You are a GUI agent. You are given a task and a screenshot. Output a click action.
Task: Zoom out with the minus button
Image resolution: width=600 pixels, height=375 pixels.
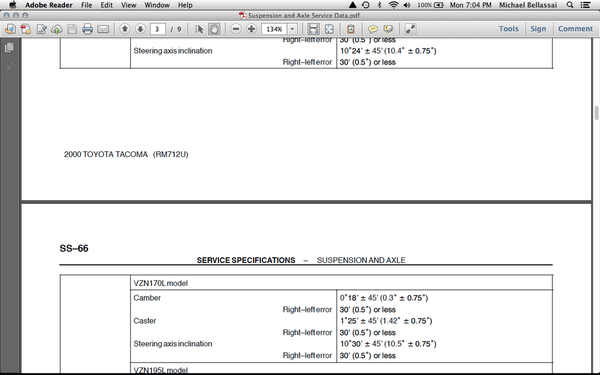(236, 29)
